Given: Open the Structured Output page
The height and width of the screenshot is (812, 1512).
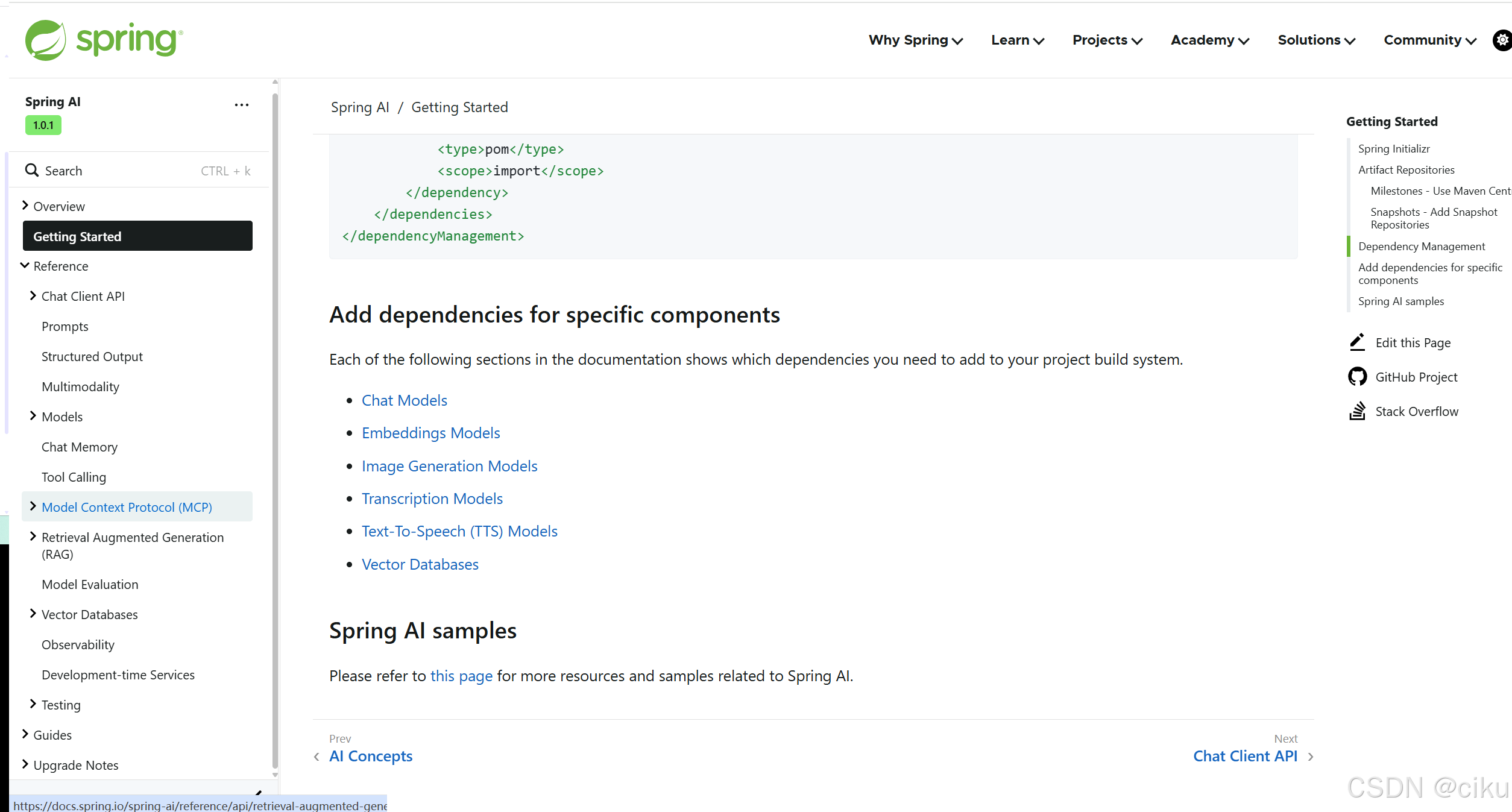Looking at the screenshot, I should [92, 357].
